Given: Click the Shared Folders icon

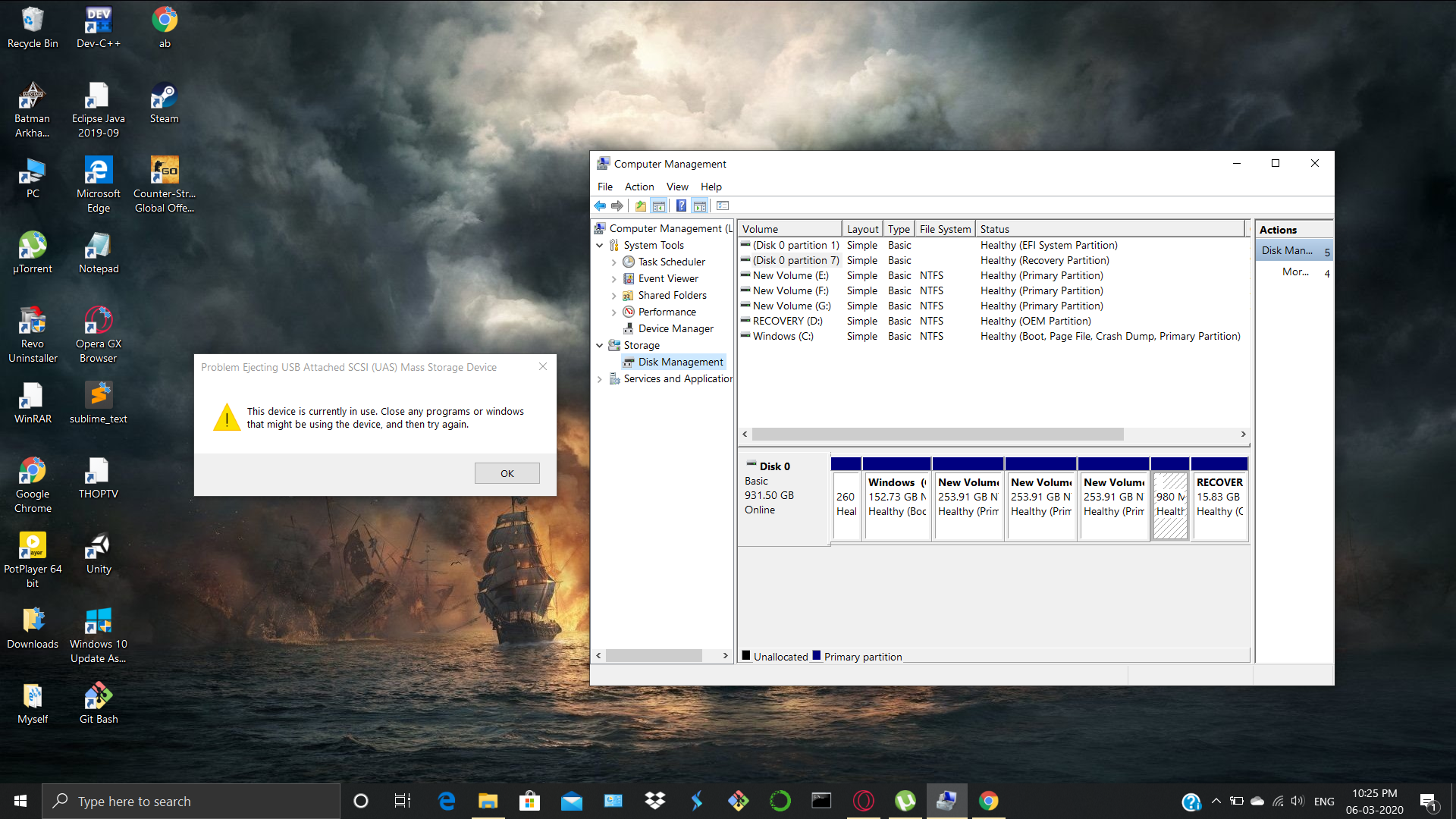Looking at the screenshot, I should pos(628,294).
